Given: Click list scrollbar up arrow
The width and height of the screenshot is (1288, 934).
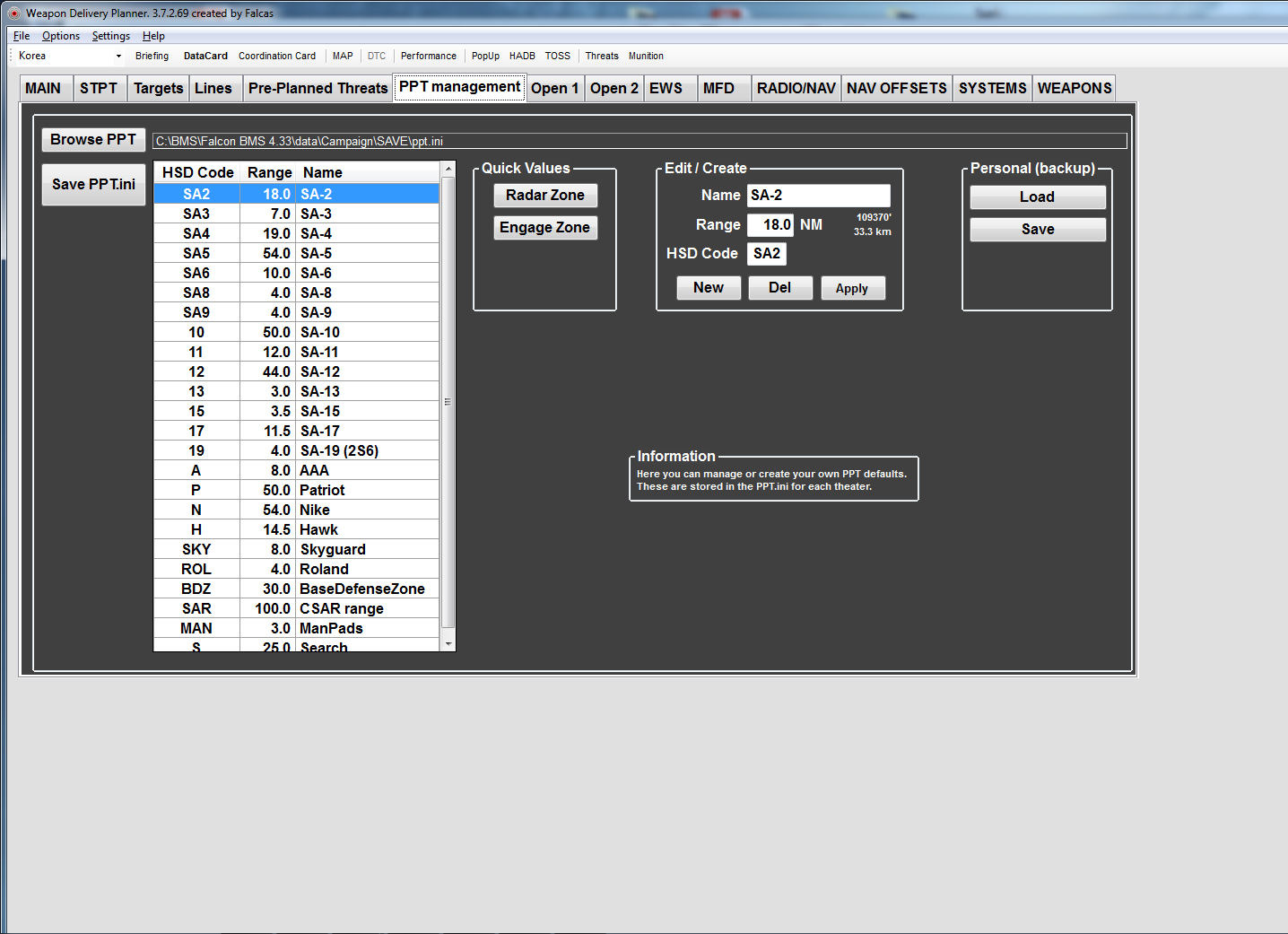Looking at the screenshot, I should [448, 170].
